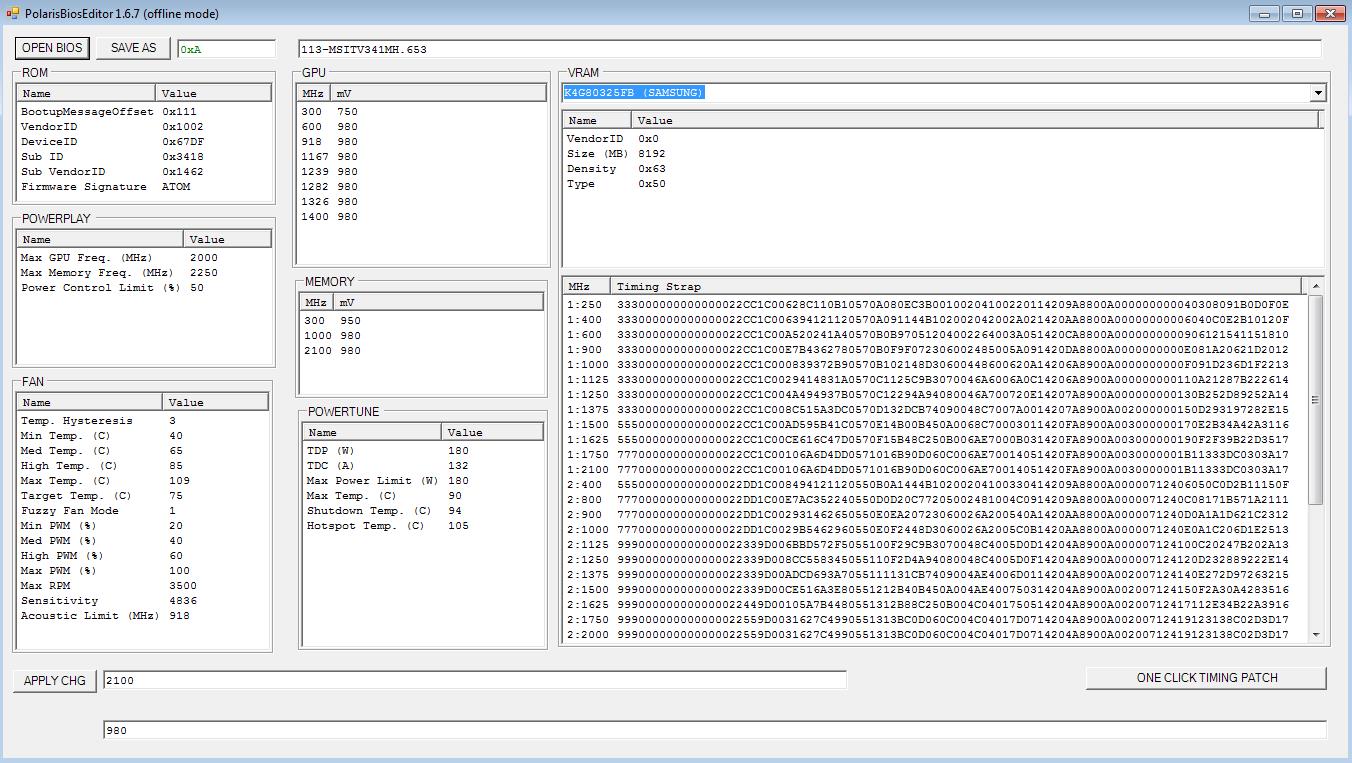Select High Temp. (C) fan row
Screen dimensions: 1352x763
[x=143, y=466]
